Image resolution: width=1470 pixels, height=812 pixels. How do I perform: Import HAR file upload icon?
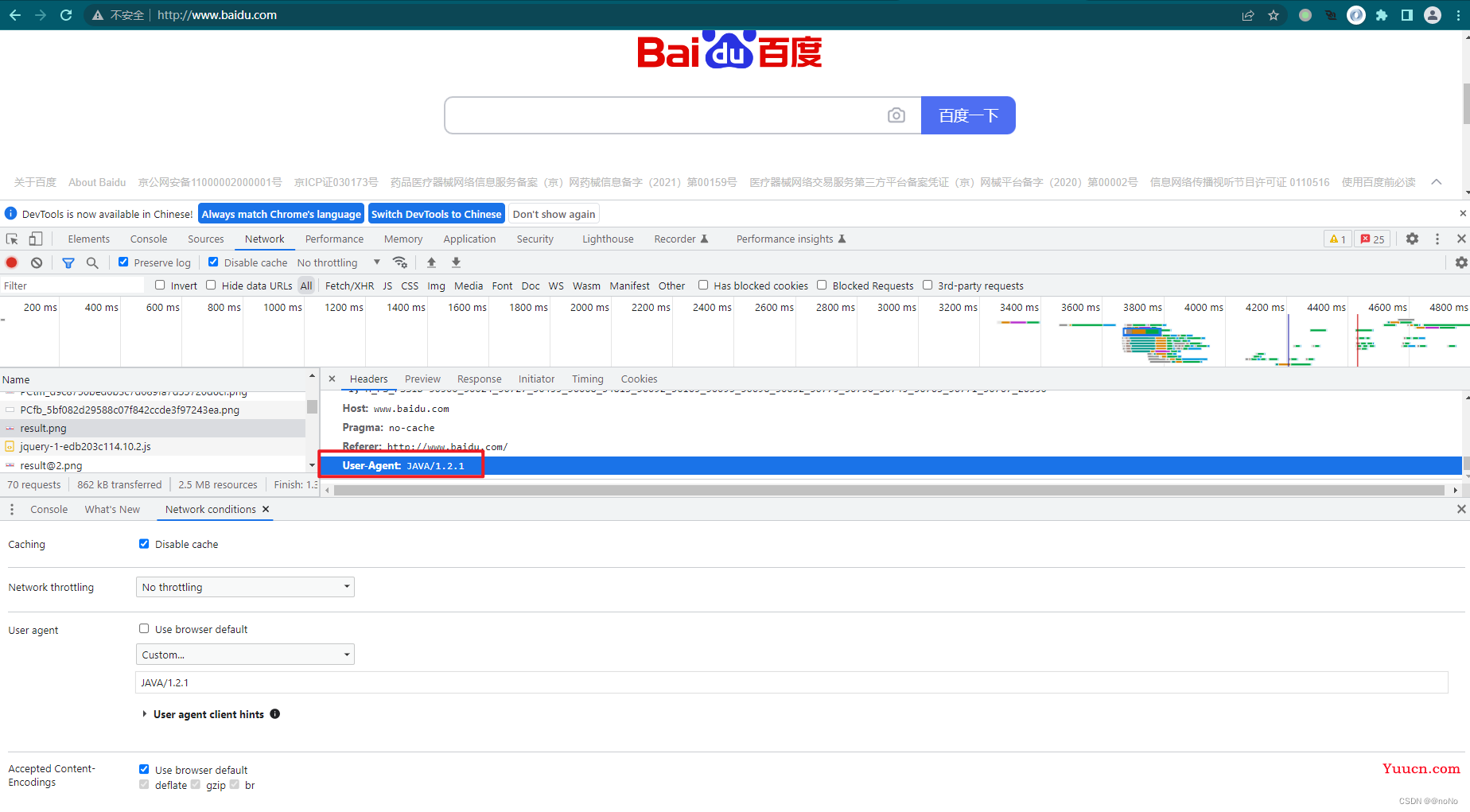tap(431, 262)
